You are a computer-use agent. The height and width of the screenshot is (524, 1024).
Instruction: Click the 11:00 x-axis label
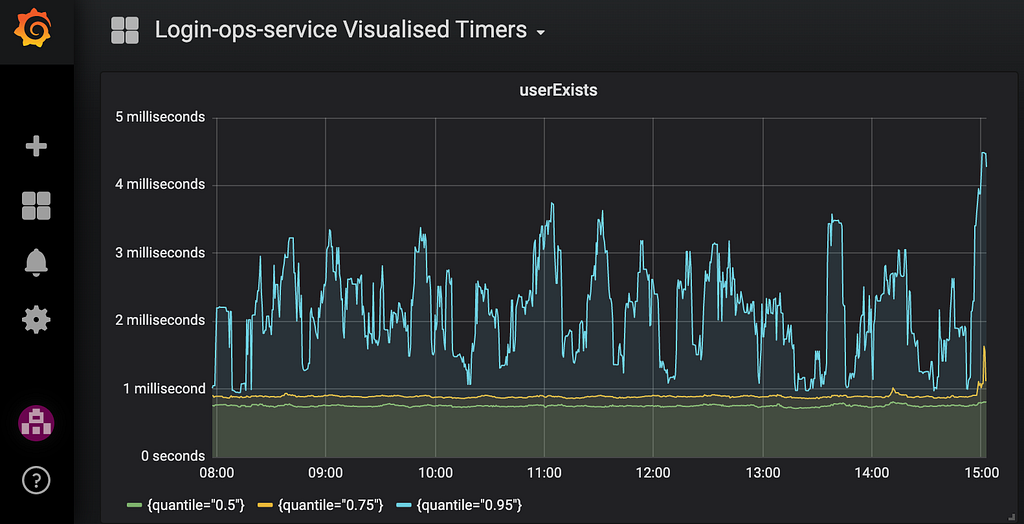point(544,472)
